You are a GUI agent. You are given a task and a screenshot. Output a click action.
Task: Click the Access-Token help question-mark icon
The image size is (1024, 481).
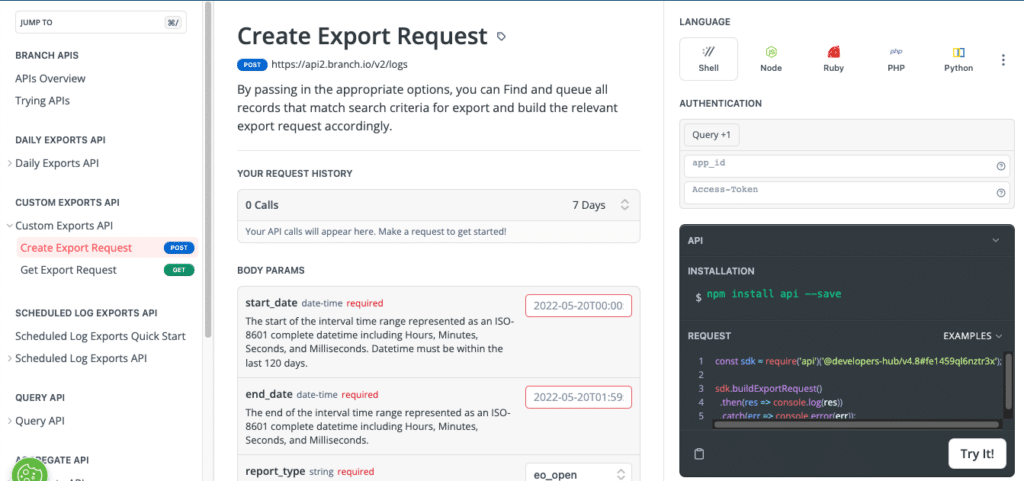pyautogui.click(x=1000, y=193)
